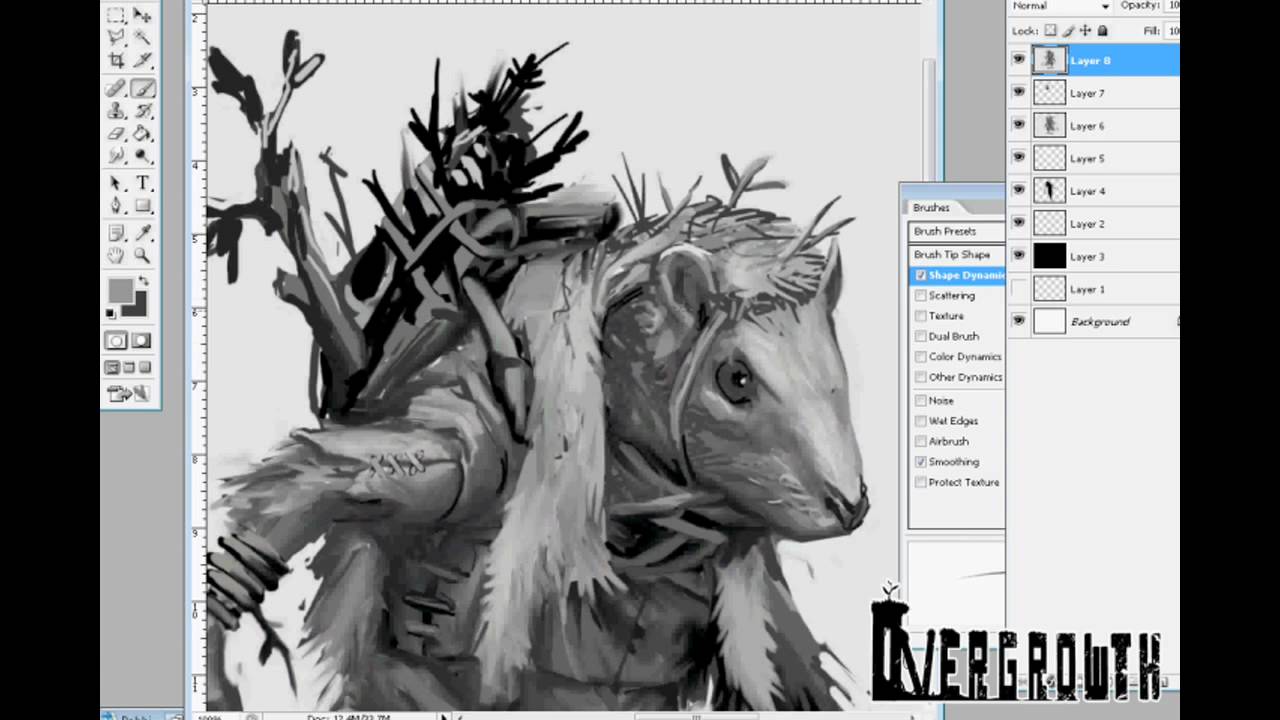The height and width of the screenshot is (720, 1280).
Task: Enable Airbrush checkbox
Action: click(920, 441)
